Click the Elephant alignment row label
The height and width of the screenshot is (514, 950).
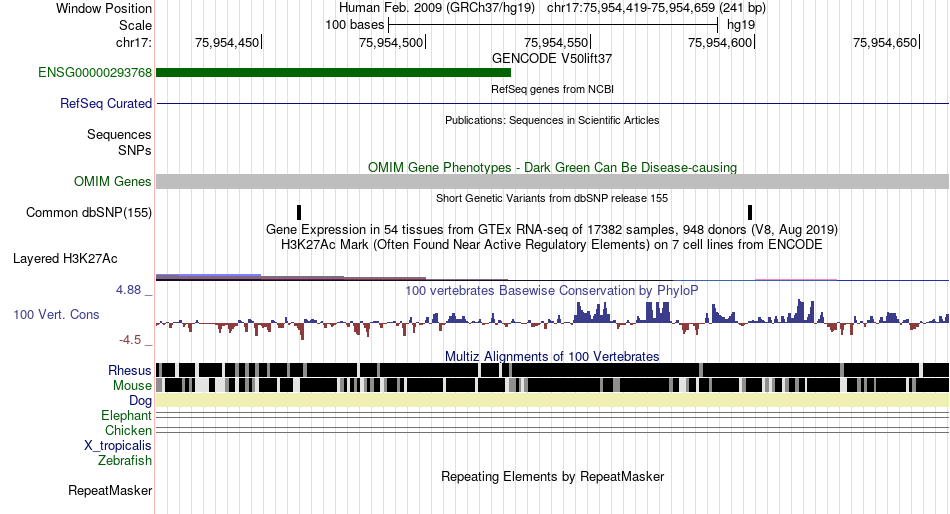point(126,416)
